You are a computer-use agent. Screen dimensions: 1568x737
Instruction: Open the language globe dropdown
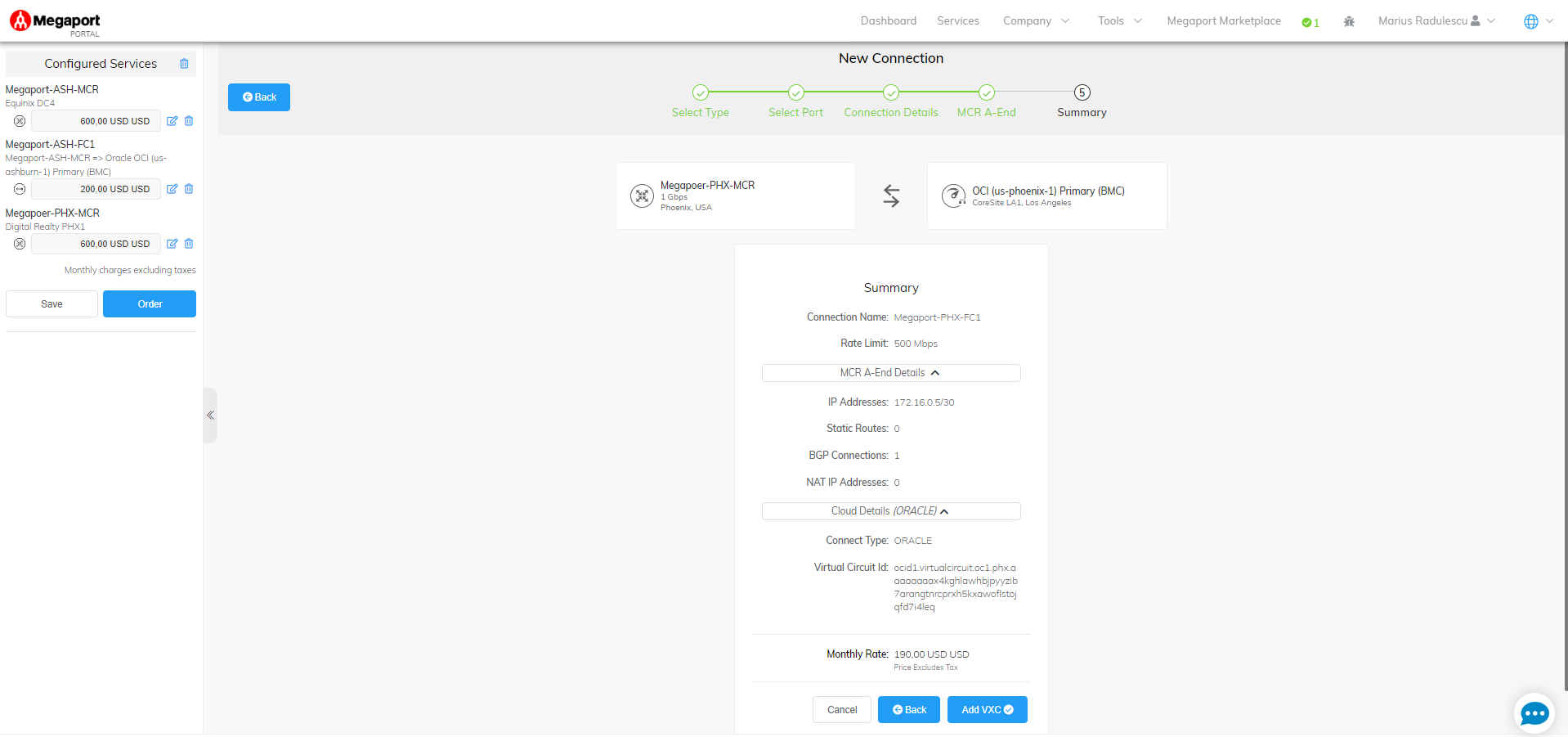pyautogui.click(x=1539, y=21)
